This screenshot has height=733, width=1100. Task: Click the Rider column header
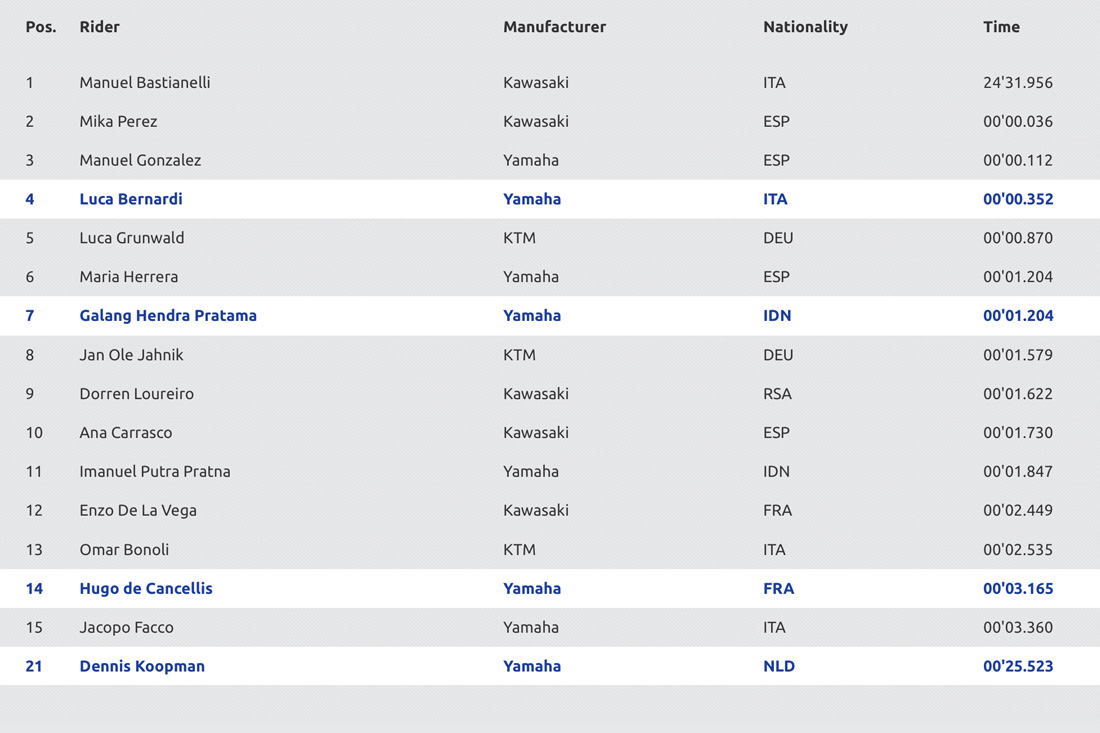99,27
